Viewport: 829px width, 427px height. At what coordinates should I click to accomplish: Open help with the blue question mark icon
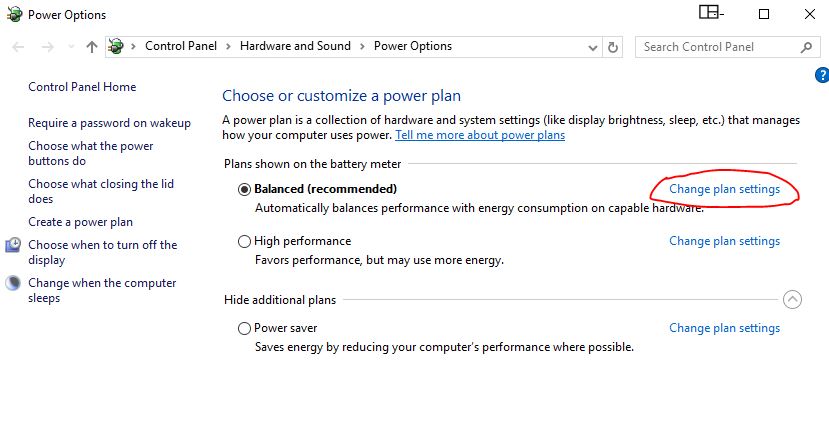[822, 75]
